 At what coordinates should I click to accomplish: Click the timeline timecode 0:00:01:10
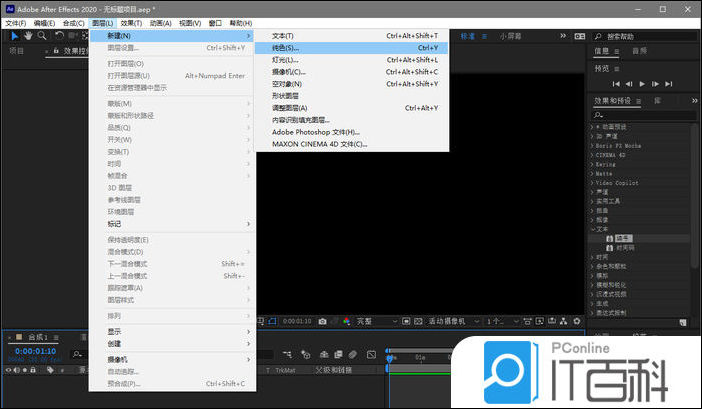click(x=36, y=351)
